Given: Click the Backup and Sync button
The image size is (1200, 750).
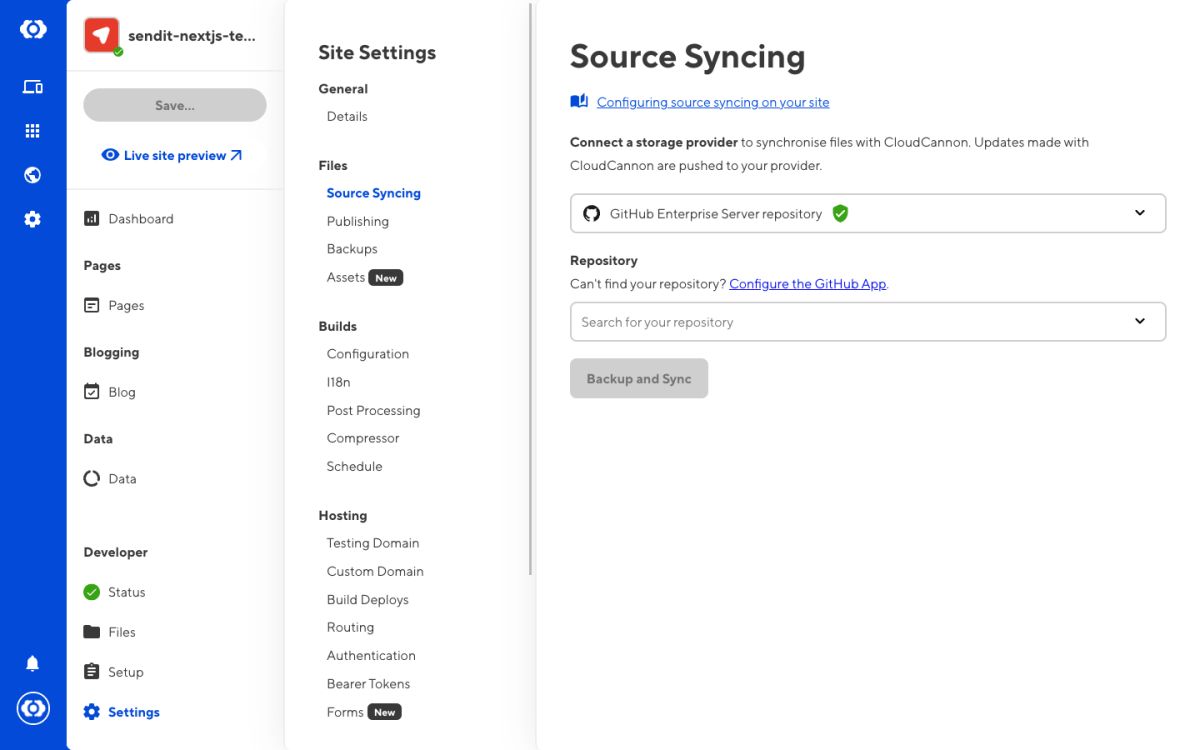Looking at the screenshot, I should coord(639,379).
